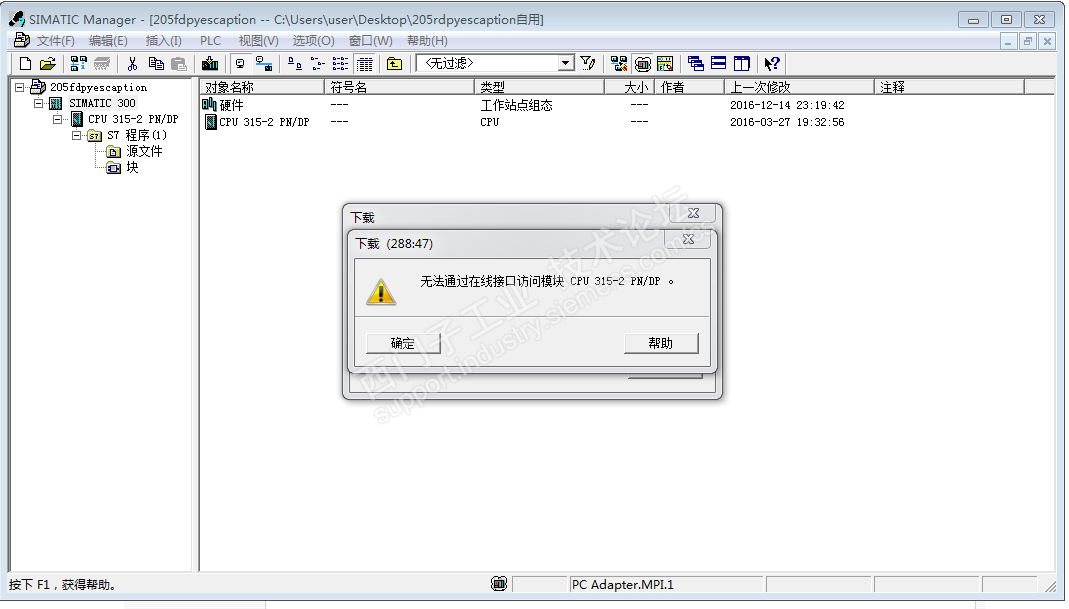
Task: Collapse the S7 程序(1) tree node
Action: 76,135
